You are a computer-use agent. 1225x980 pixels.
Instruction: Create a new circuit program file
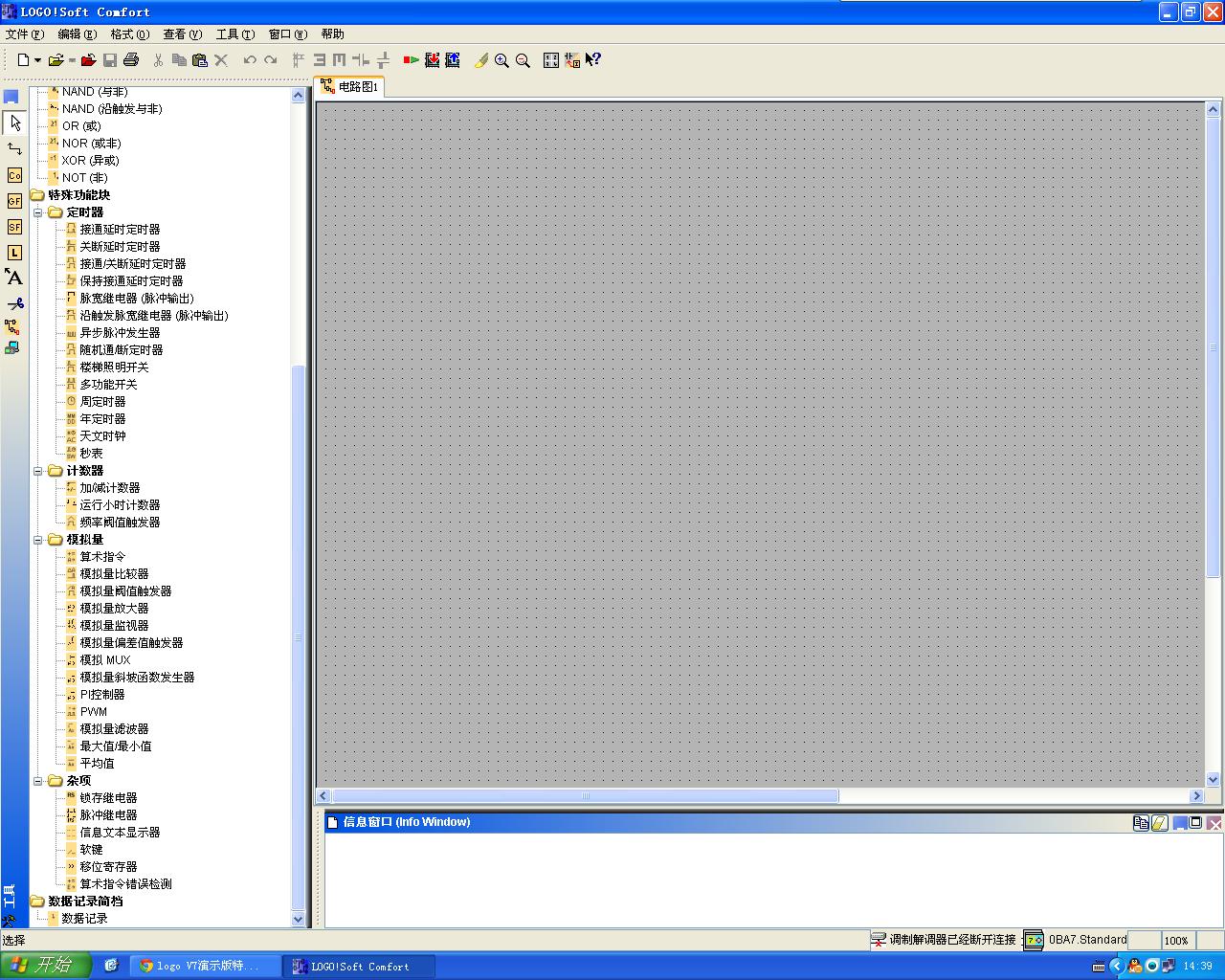pyautogui.click(x=23, y=60)
